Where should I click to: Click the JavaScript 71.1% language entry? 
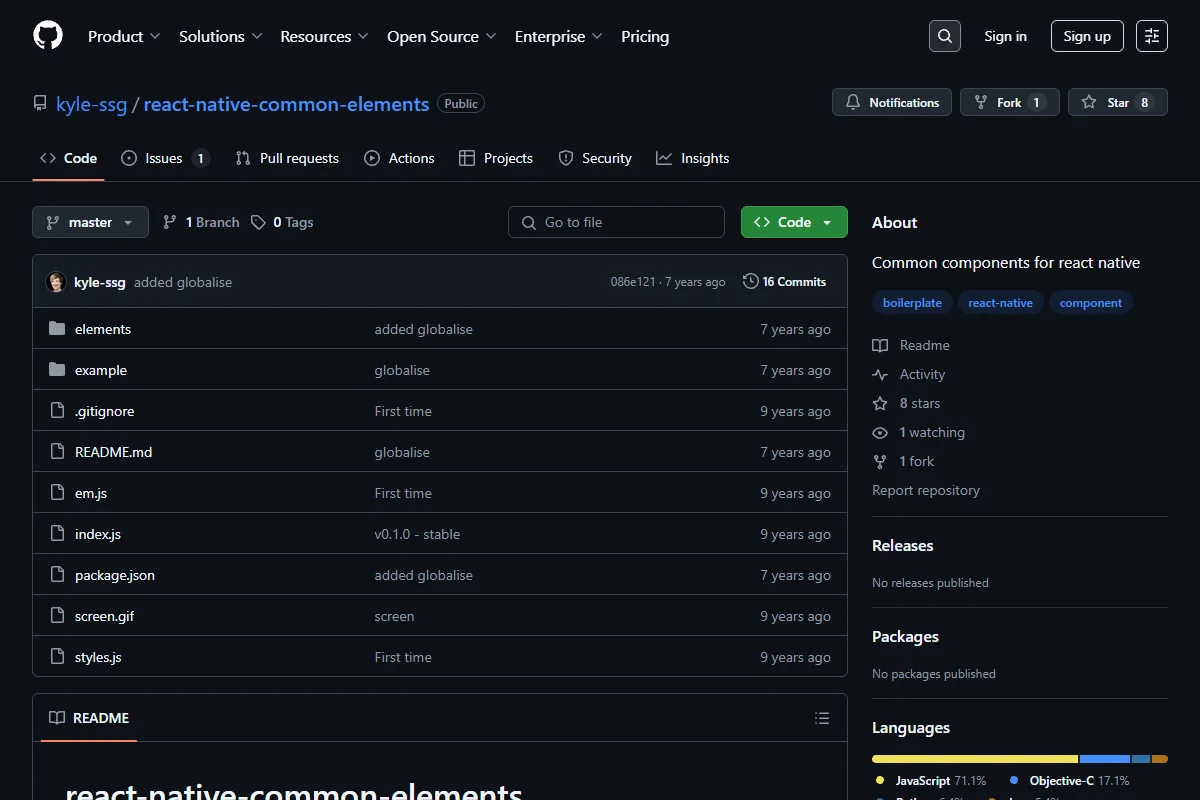coord(931,780)
